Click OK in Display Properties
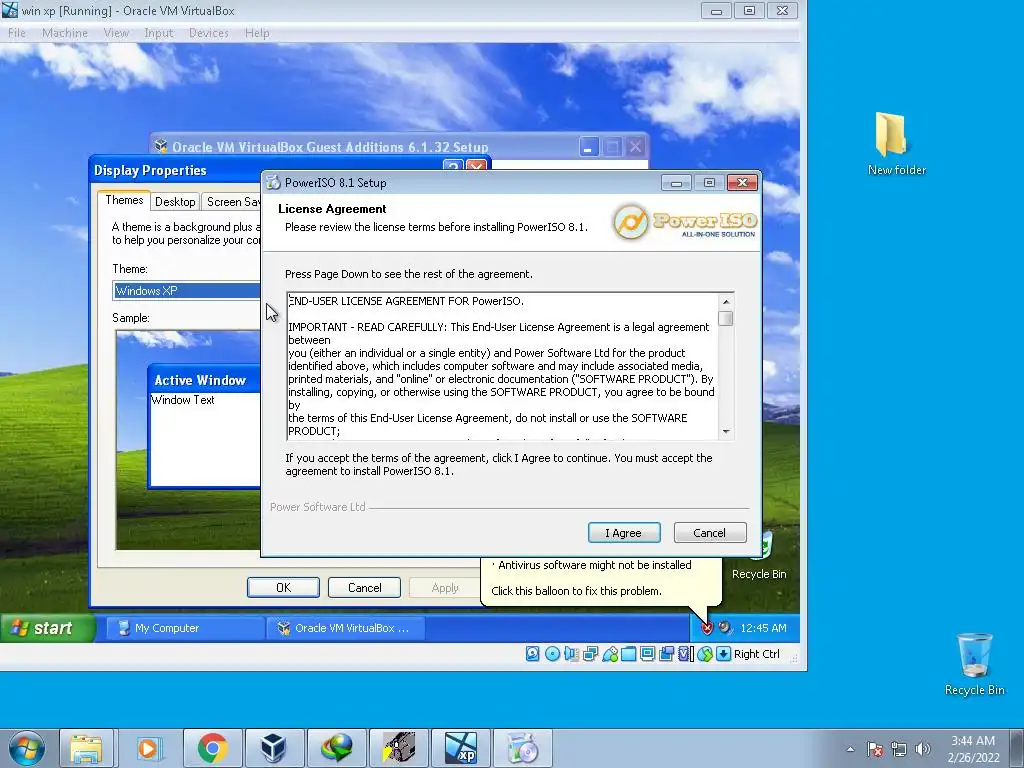The width and height of the screenshot is (1024, 768). tap(283, 588)
